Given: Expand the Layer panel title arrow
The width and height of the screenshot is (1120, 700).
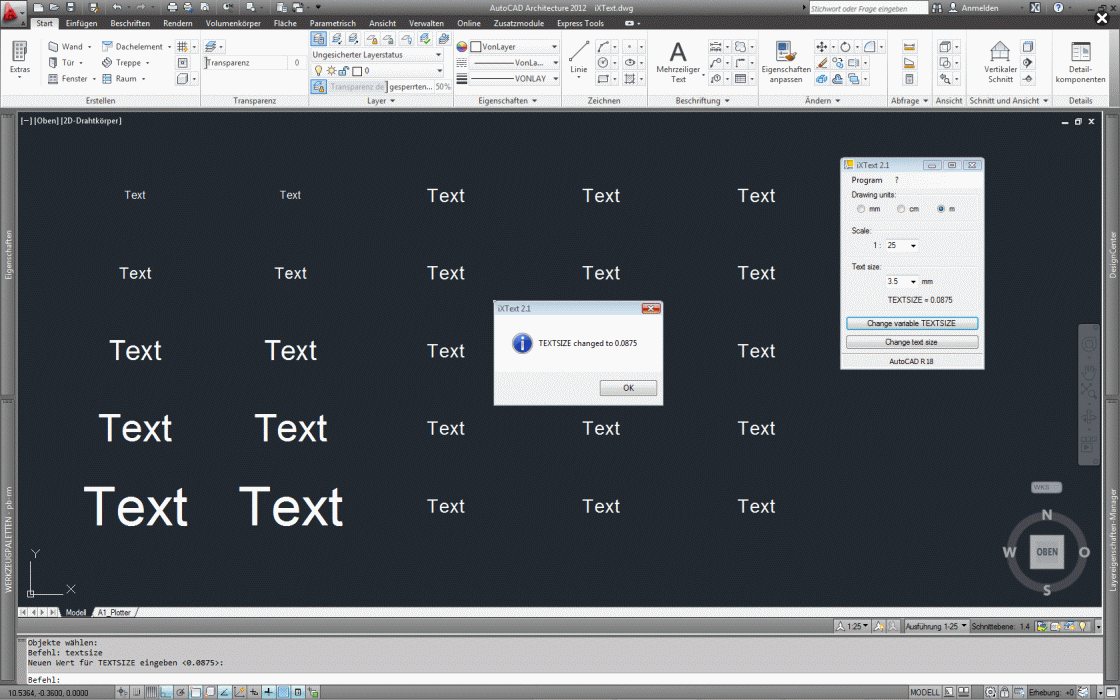Looking at the screenshot, I should (x=392, y=101).
